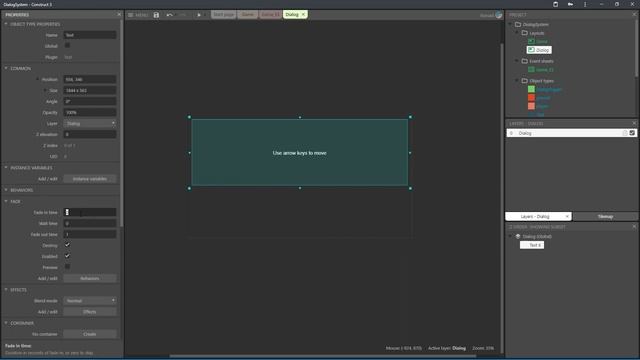Click the DialogSystem project folder icon

pyautogui.click(x=518, y=24)
